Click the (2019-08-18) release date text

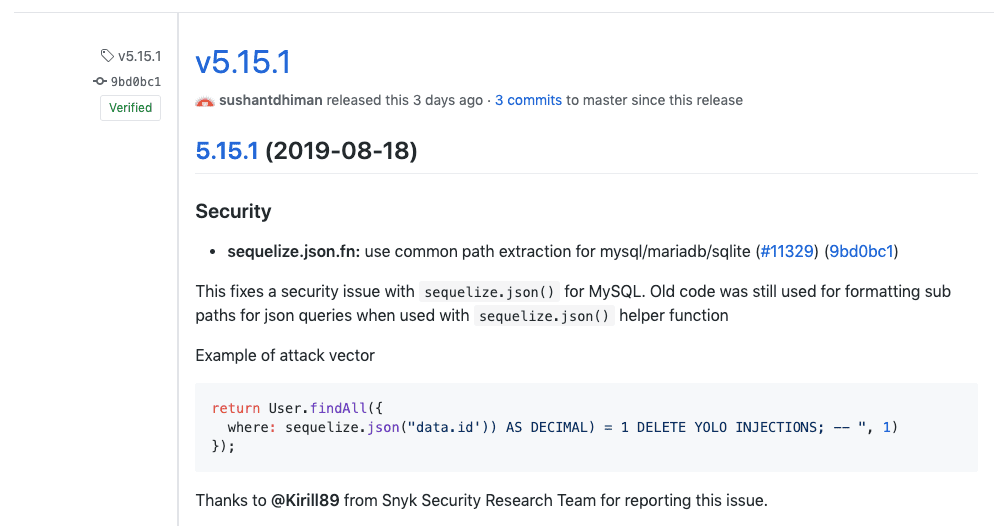point(341,151)
